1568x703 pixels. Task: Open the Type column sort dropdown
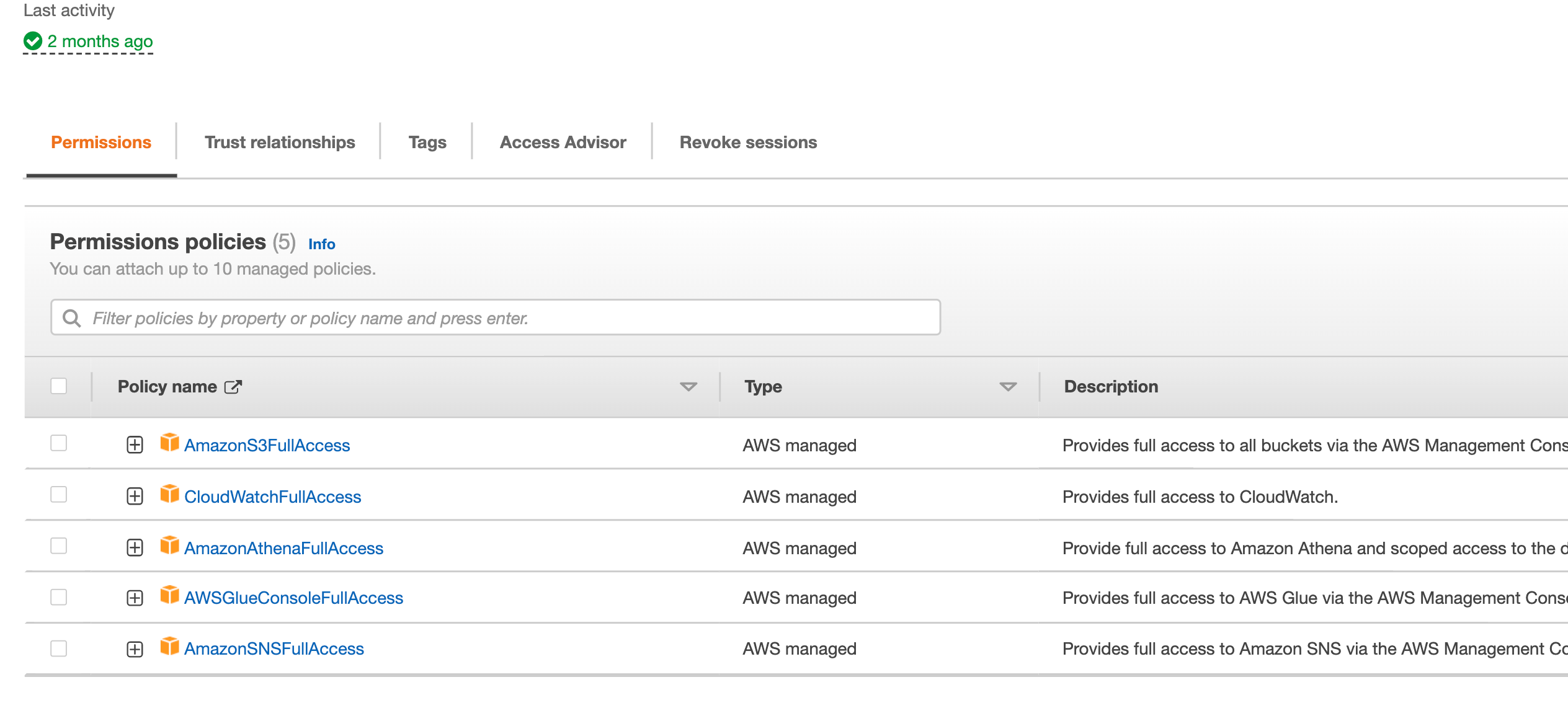point(1008,387)
